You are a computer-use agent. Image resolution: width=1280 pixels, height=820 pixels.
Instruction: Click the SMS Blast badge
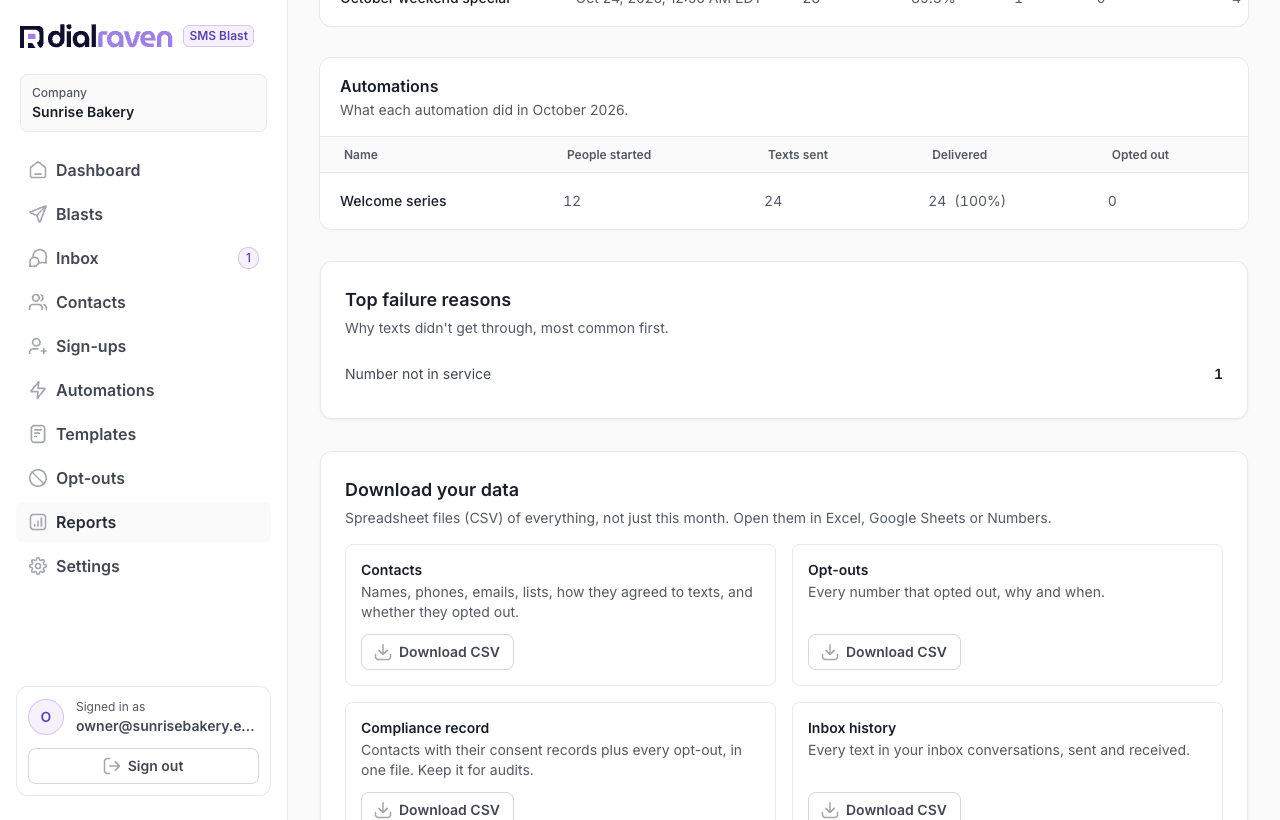point(218,36)
